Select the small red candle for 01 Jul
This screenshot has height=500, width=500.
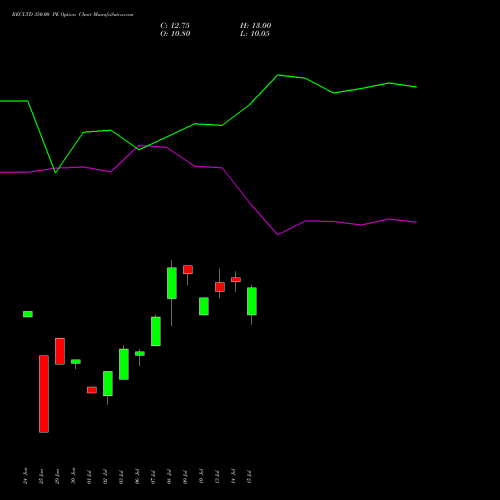click(92, 390)
